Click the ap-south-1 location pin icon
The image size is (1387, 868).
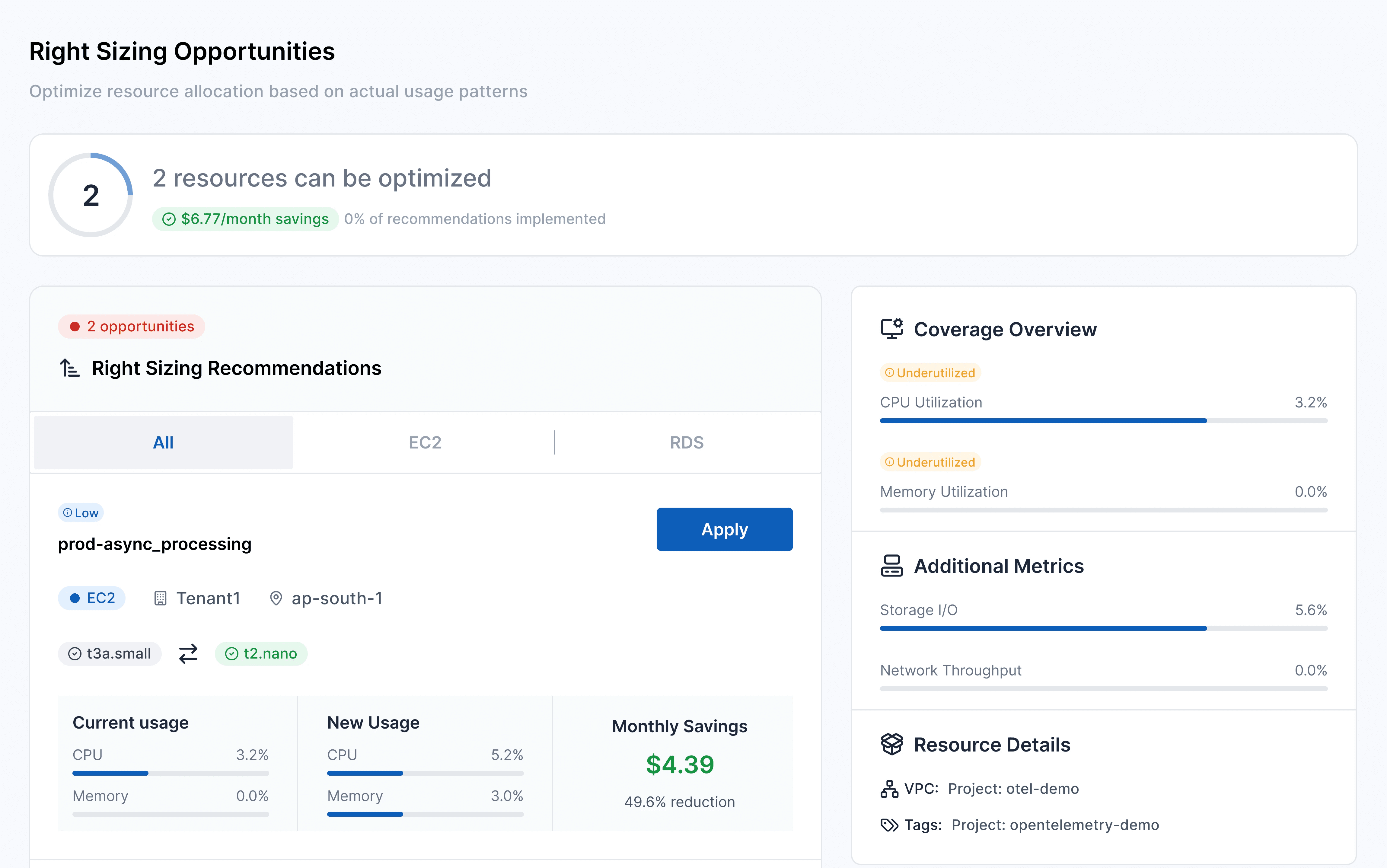tap(276, 598)
